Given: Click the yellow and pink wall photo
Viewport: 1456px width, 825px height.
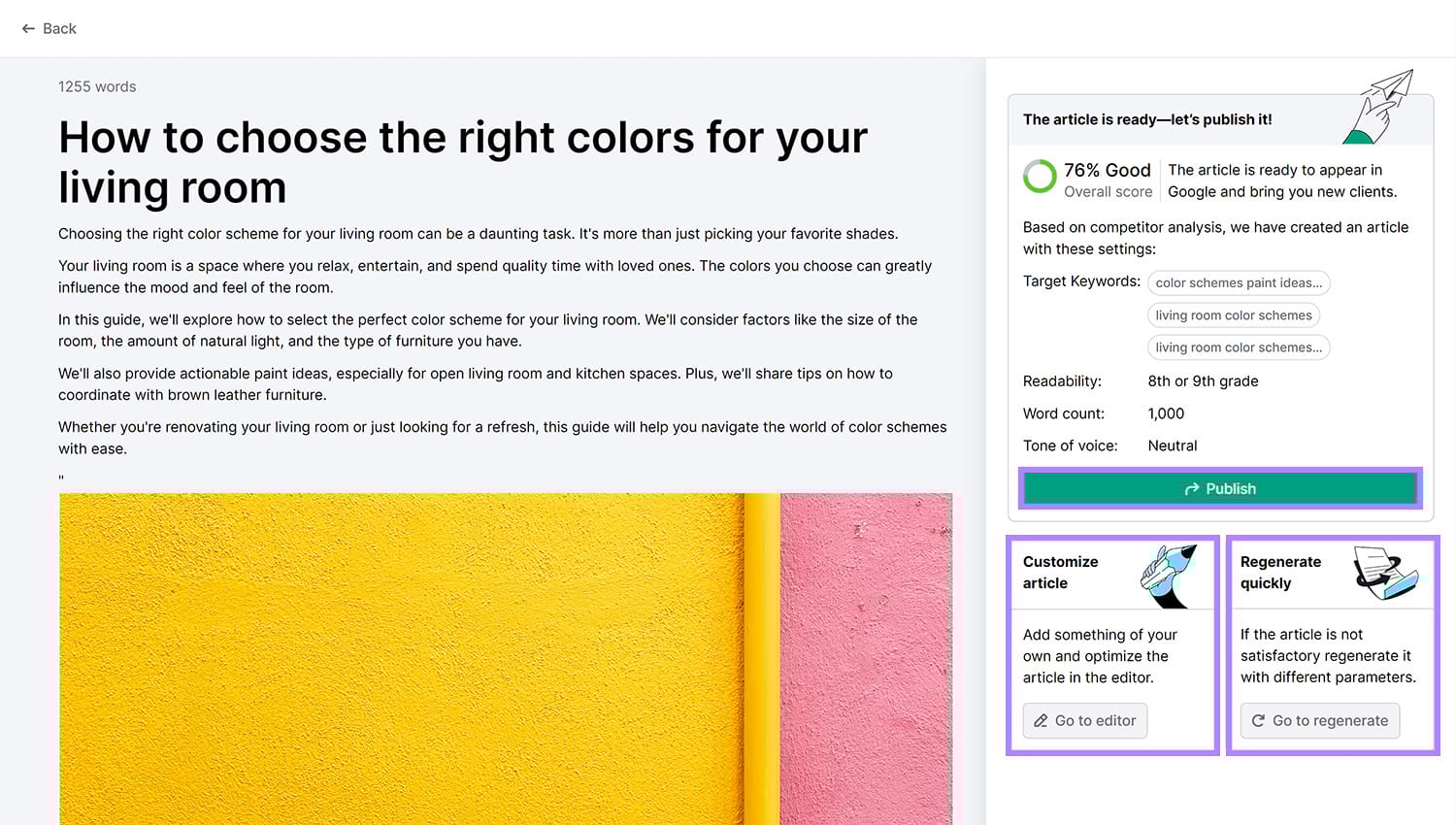Looking at the screenshot, I should 505,660.
